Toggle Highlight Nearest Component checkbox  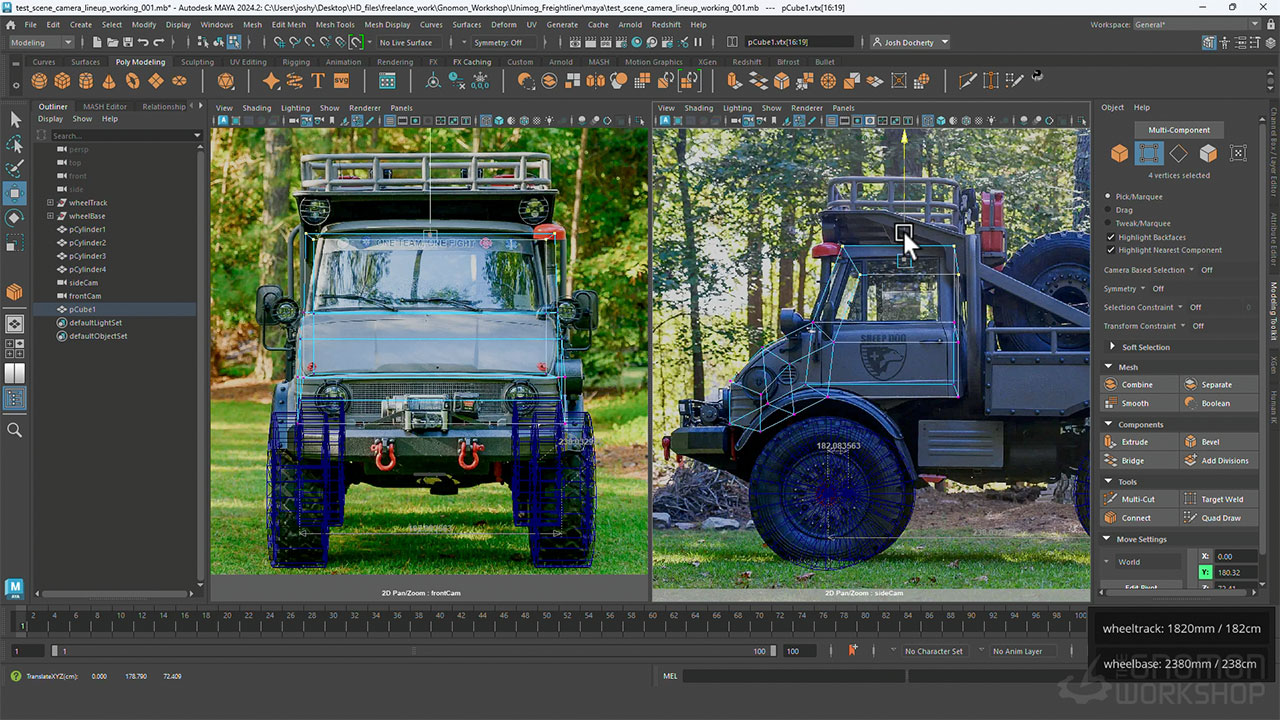tap(1110, 250)
